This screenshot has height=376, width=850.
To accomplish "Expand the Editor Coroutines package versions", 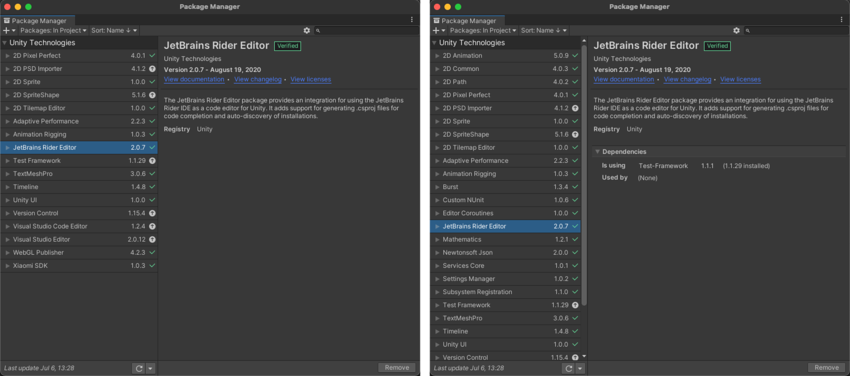I will point(437,213).
